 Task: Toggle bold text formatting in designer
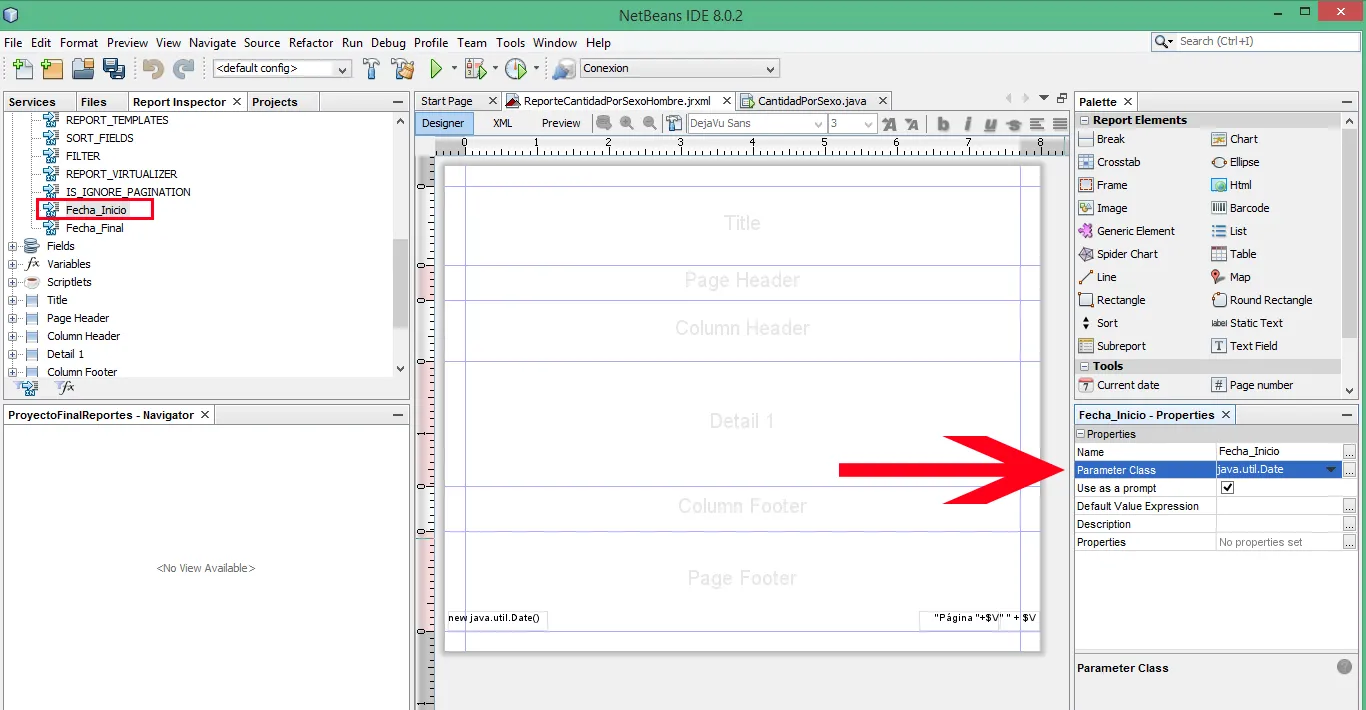pyautogui.click(x=943, y=124)
